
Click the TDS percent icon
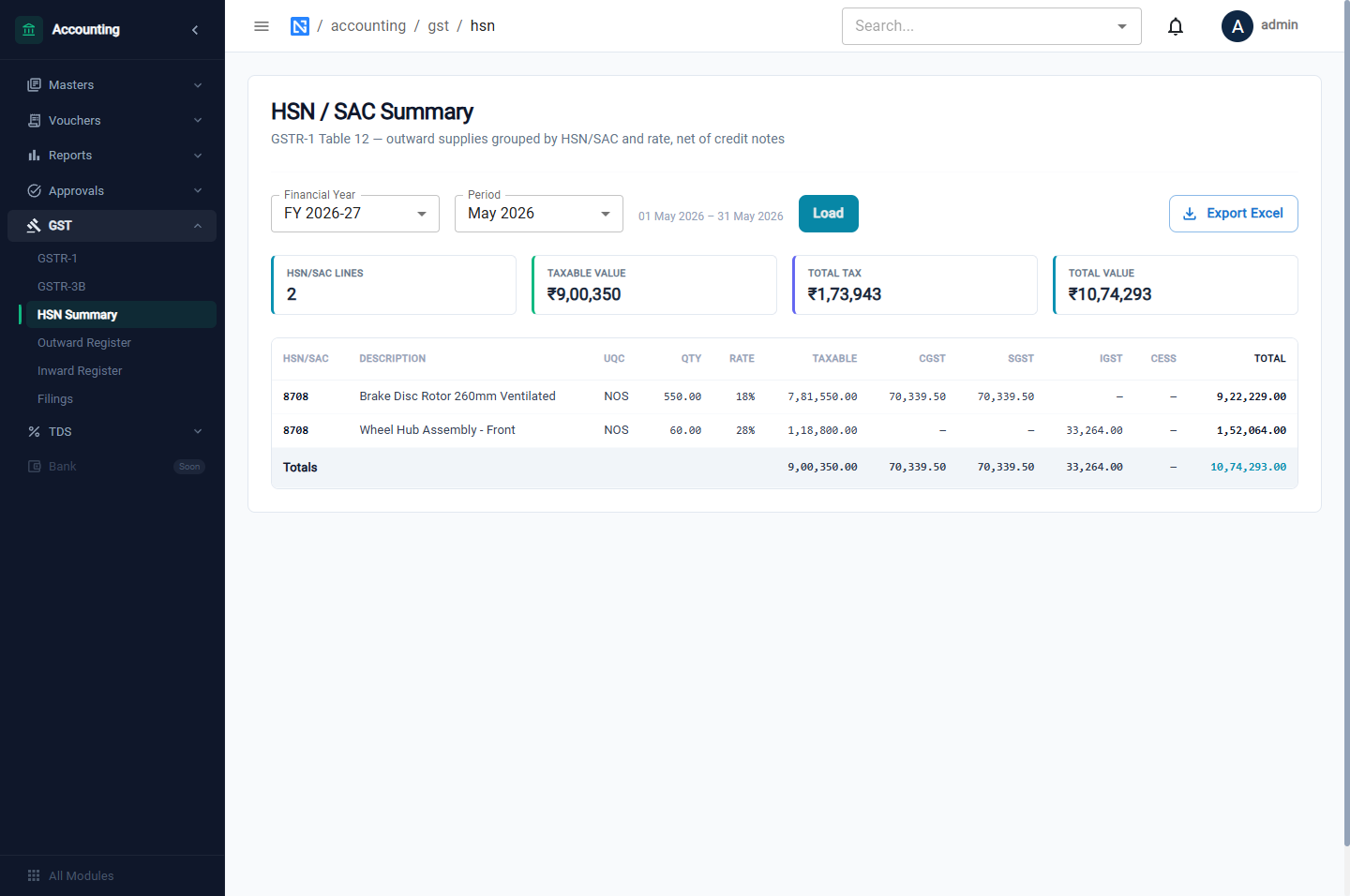(x=35, y=432)
